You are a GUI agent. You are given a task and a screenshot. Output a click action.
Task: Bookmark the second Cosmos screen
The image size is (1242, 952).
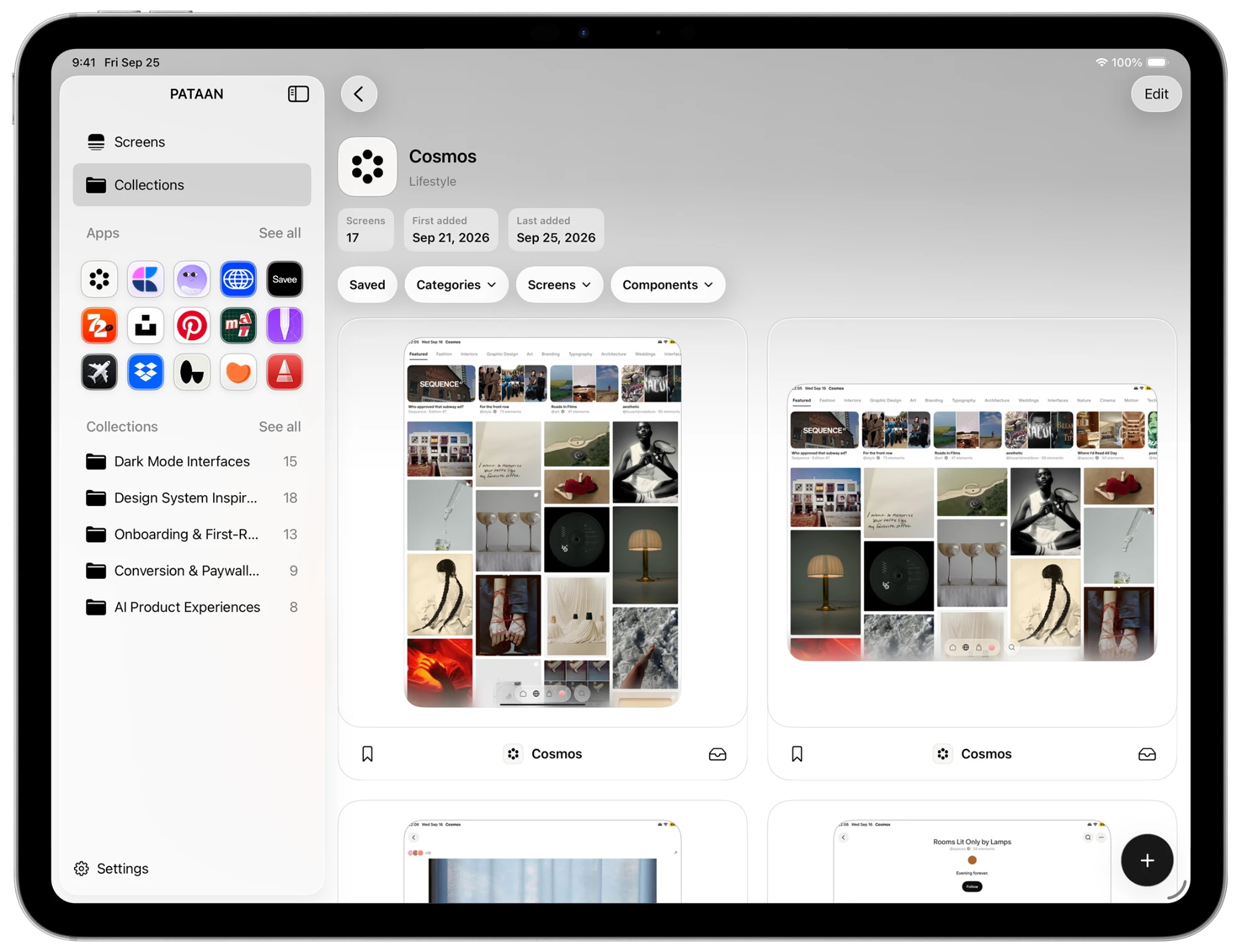click(x=797, y=754)
